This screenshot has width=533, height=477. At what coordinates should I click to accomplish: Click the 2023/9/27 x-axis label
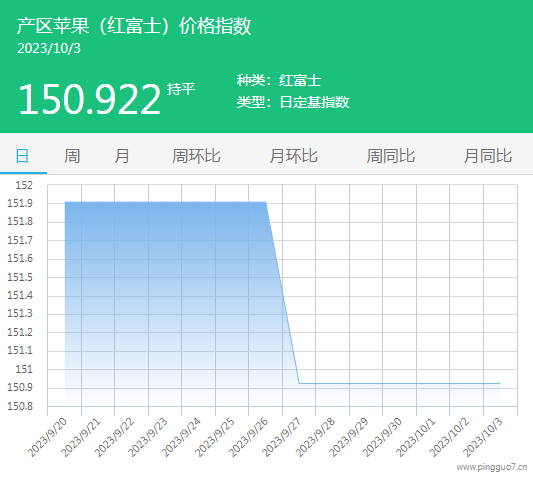(282, 437)
